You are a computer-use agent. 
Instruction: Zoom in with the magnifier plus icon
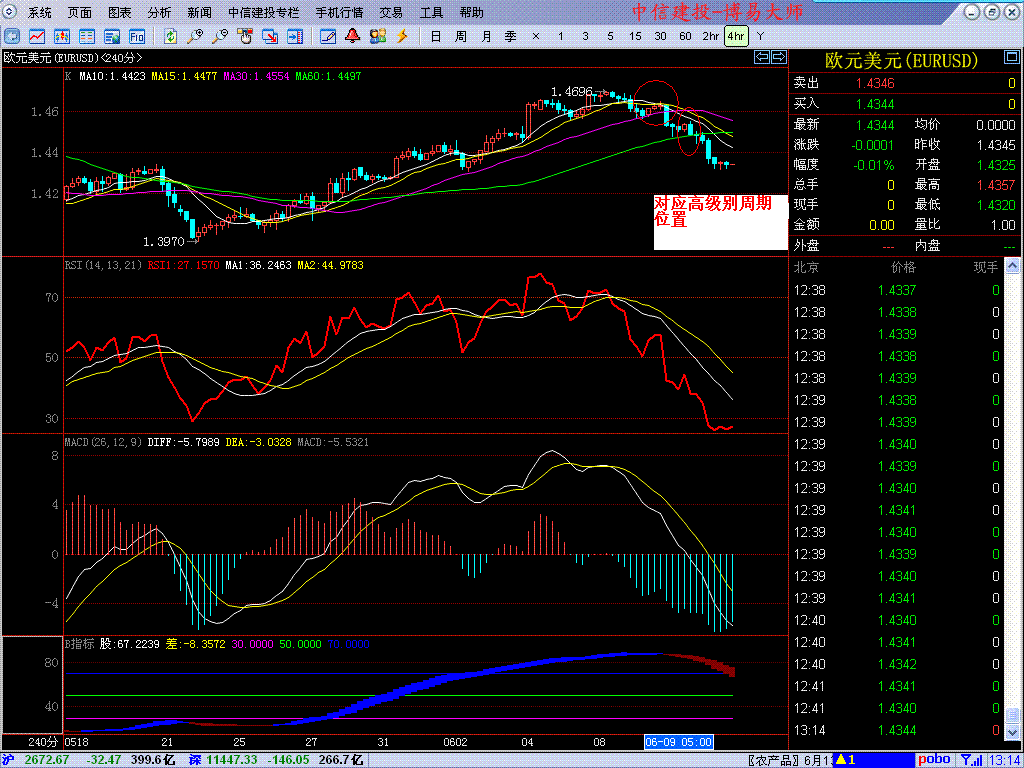(x=195, y=36)
